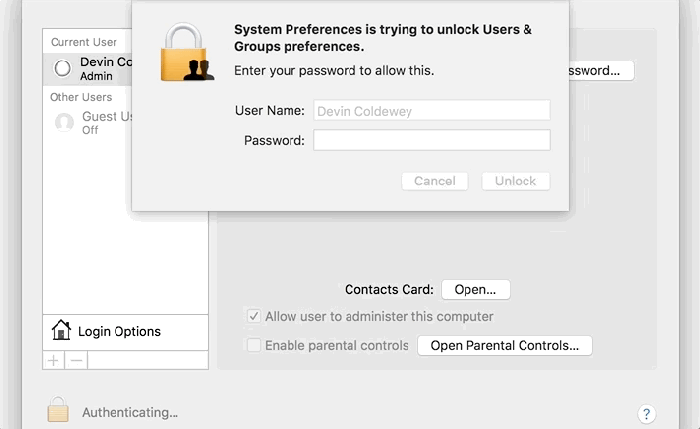Focus the Password input field
This screenshot has height=429, width=700.
tap(431, 140)
